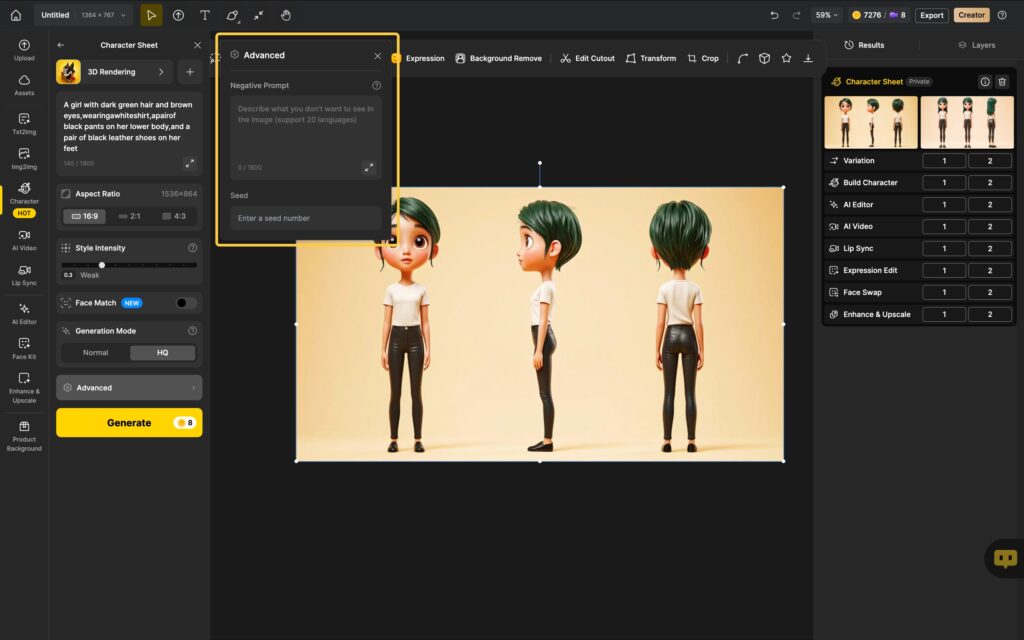The width and height of the screenshot is (1024, 640).
Task: Open AI Video in the left sidebar
Action: point(24,240)
